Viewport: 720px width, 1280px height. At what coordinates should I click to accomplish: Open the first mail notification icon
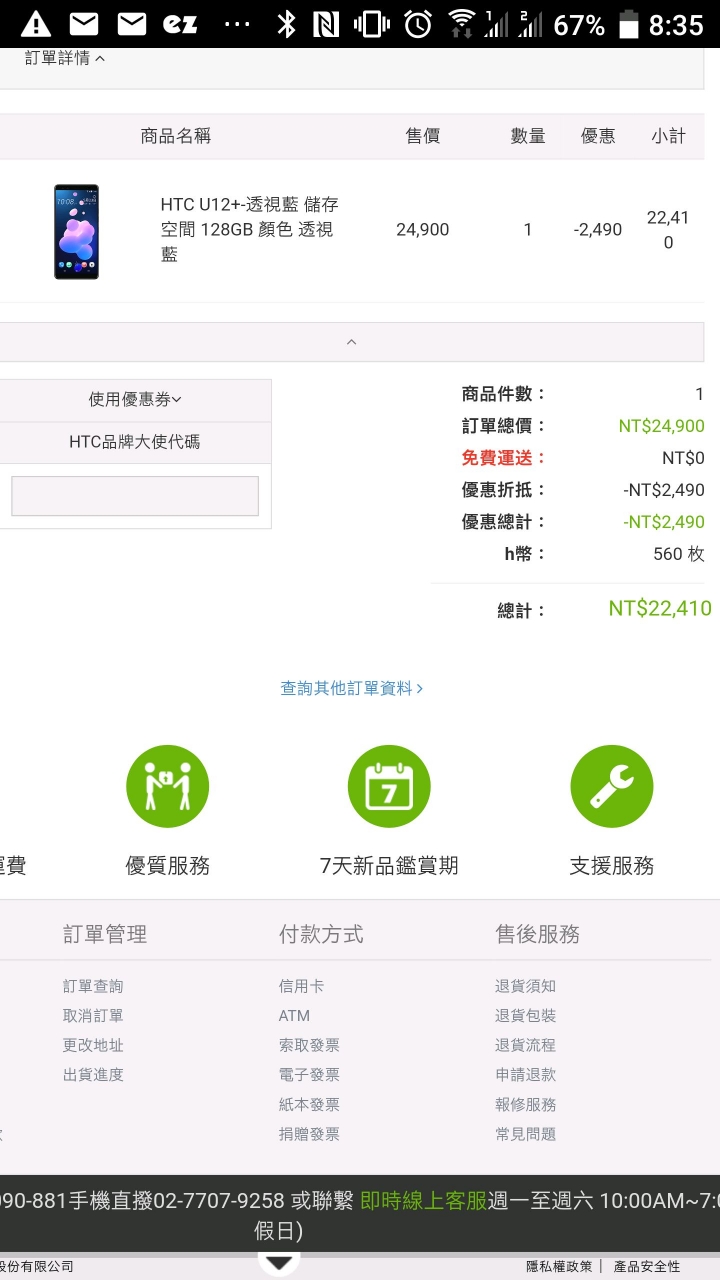(84, 24)
